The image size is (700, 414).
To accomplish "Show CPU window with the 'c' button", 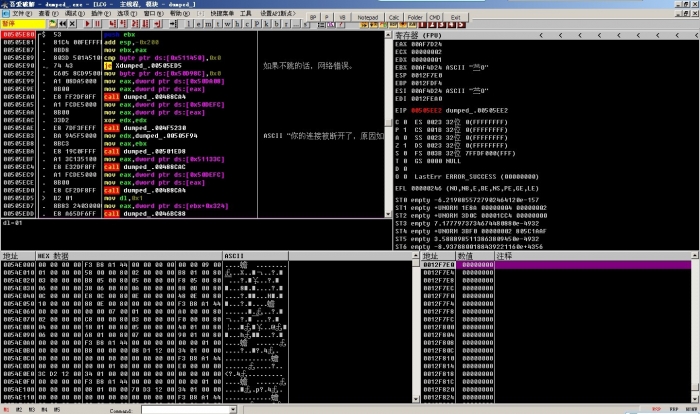I will [x=247, y=24].
